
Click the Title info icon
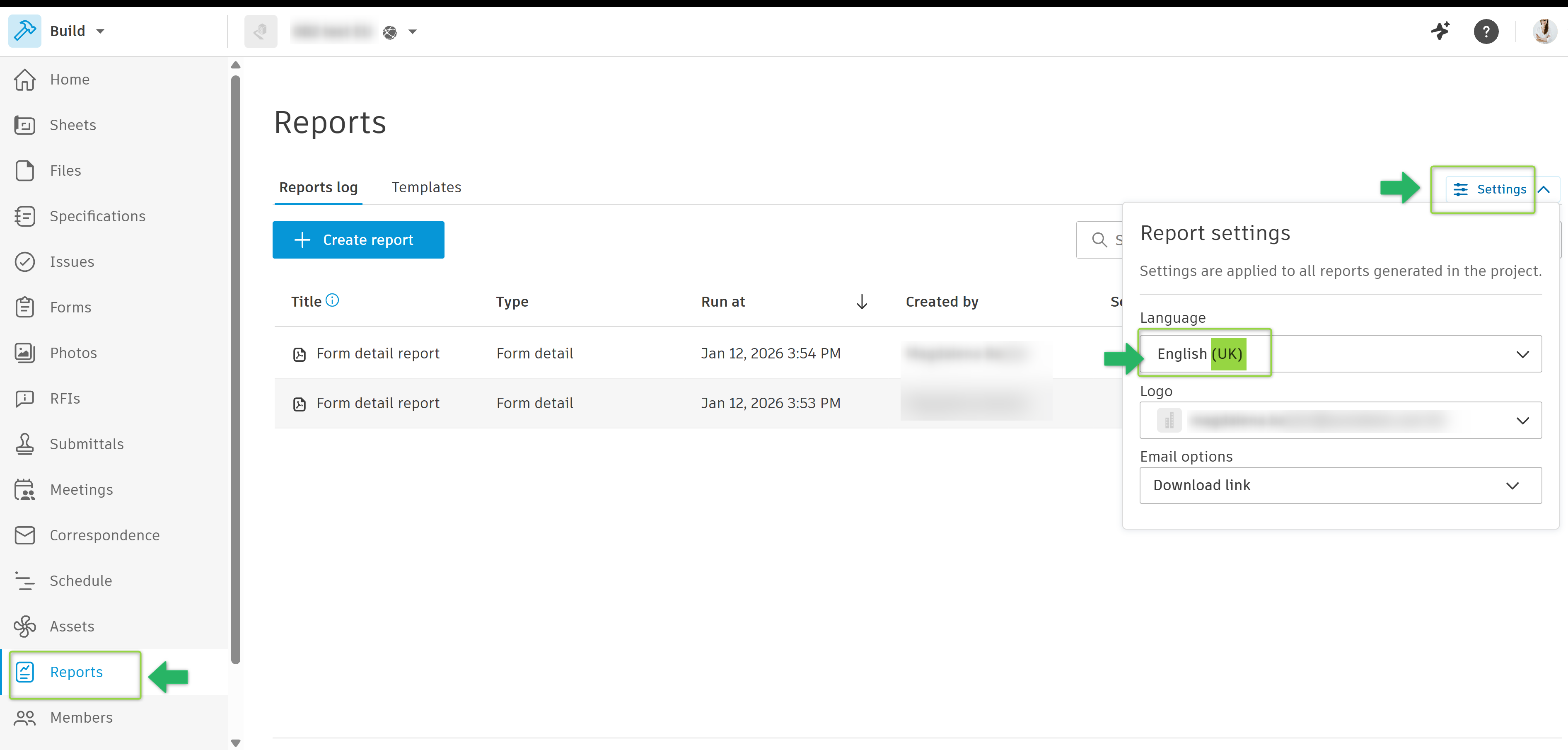pos(332,300)
